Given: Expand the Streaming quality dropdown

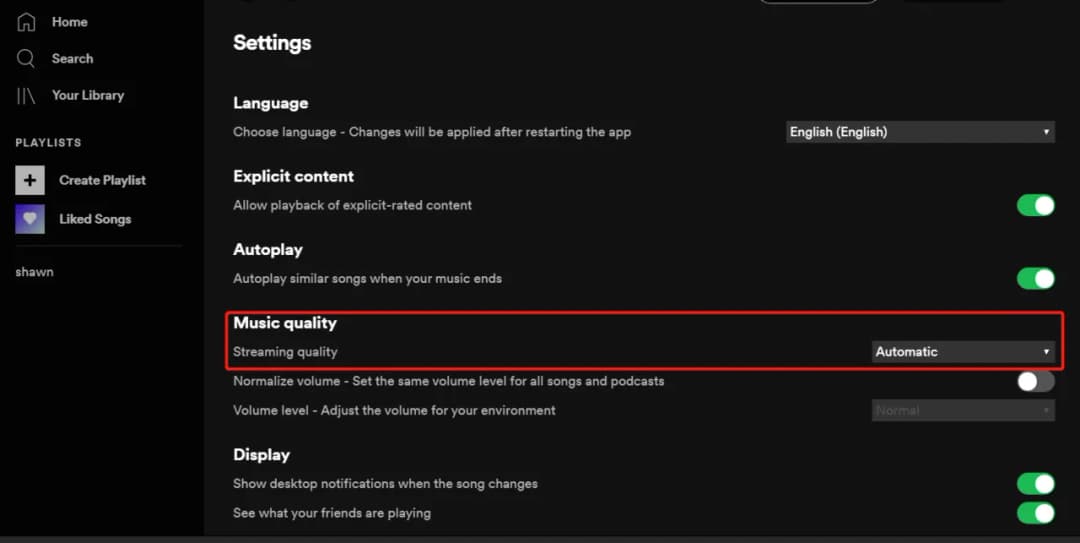Looking at the screenshot, I should [x=963, y=352].
